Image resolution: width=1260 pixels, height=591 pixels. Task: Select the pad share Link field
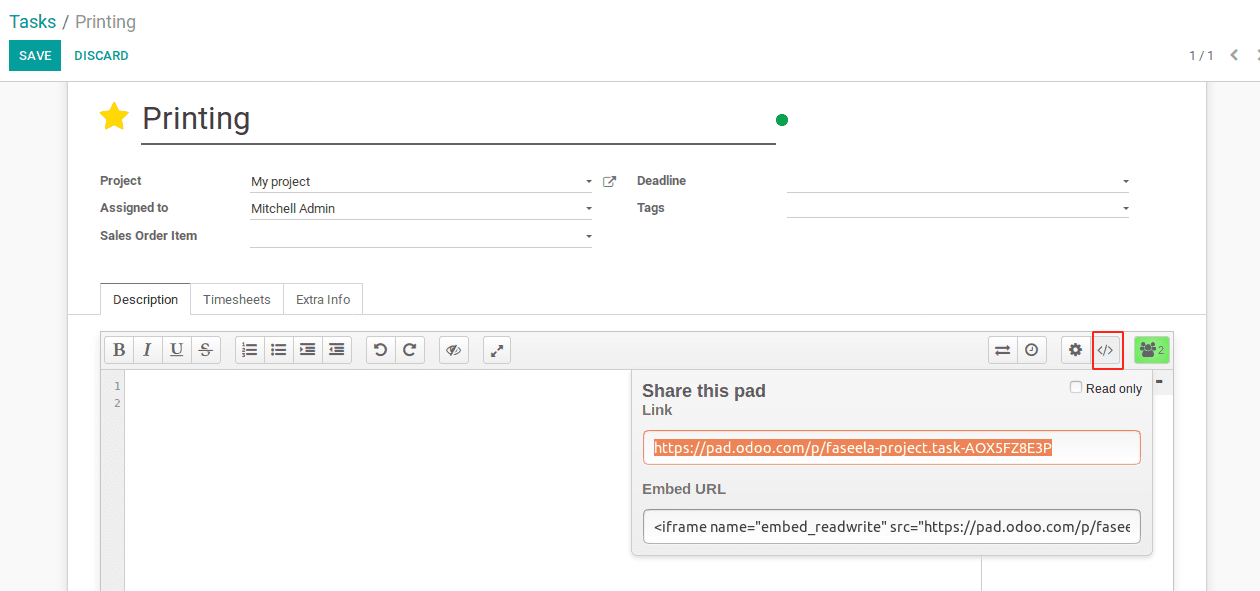[x=892, y=447]
